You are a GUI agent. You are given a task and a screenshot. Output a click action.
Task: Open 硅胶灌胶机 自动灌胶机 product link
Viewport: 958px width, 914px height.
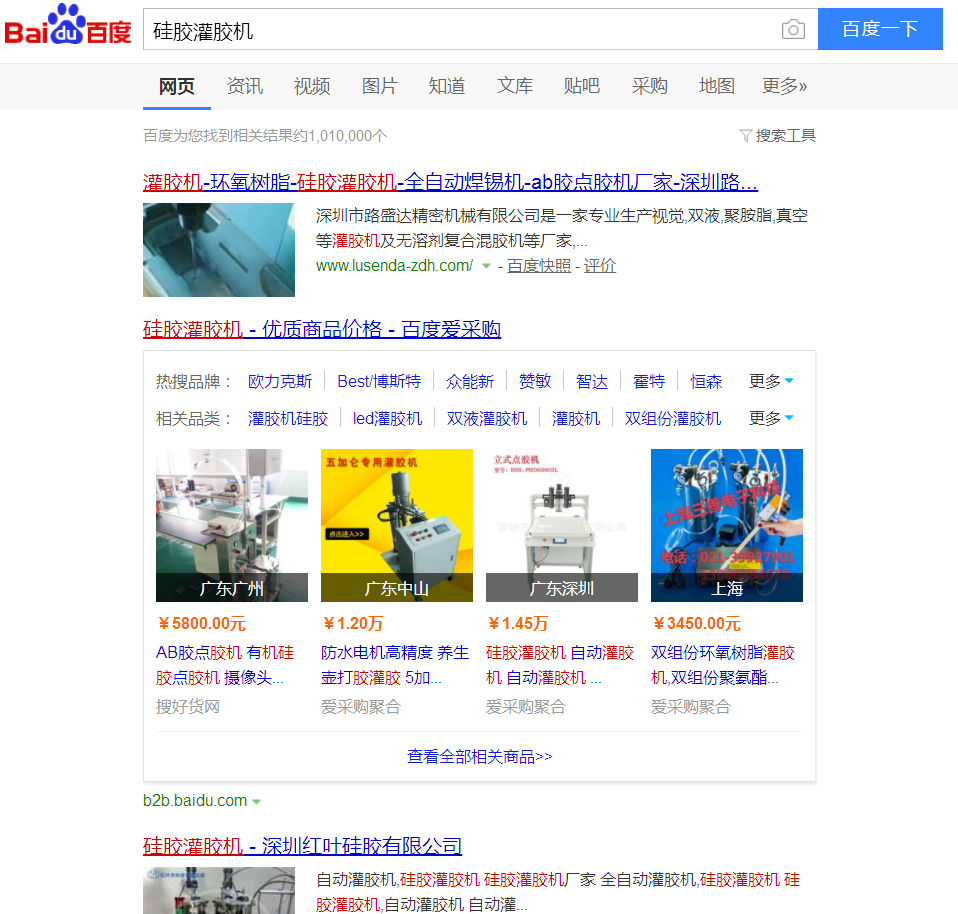(x=560, y=665)
